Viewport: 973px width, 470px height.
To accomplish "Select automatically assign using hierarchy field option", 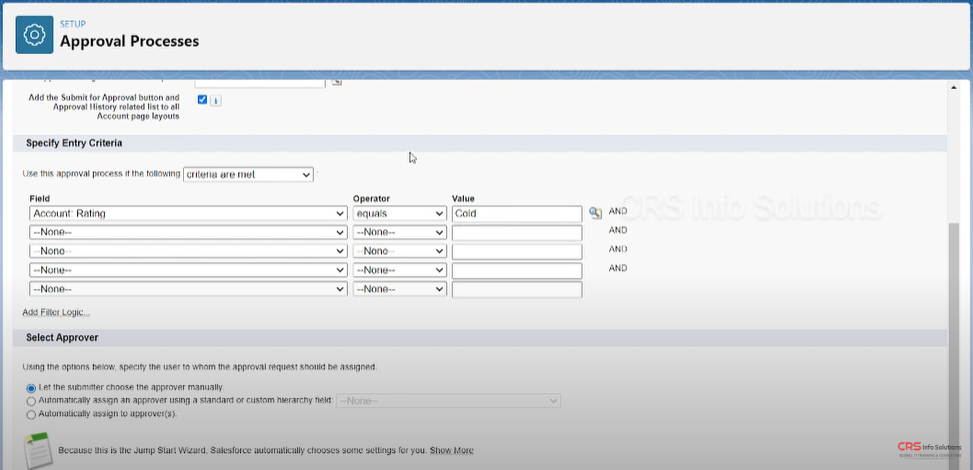I will point(31,401).
